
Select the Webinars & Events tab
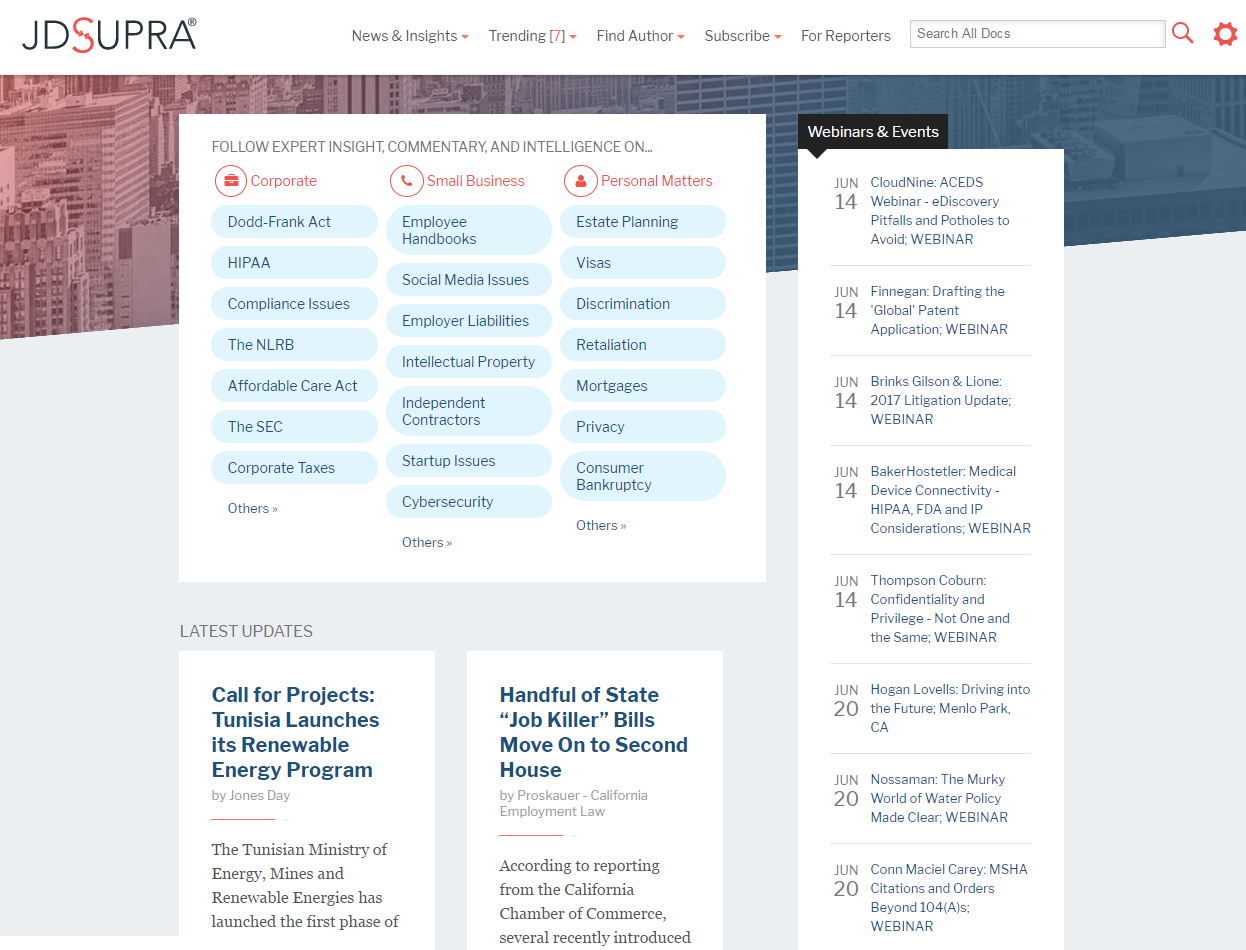(x=873, y=132)
